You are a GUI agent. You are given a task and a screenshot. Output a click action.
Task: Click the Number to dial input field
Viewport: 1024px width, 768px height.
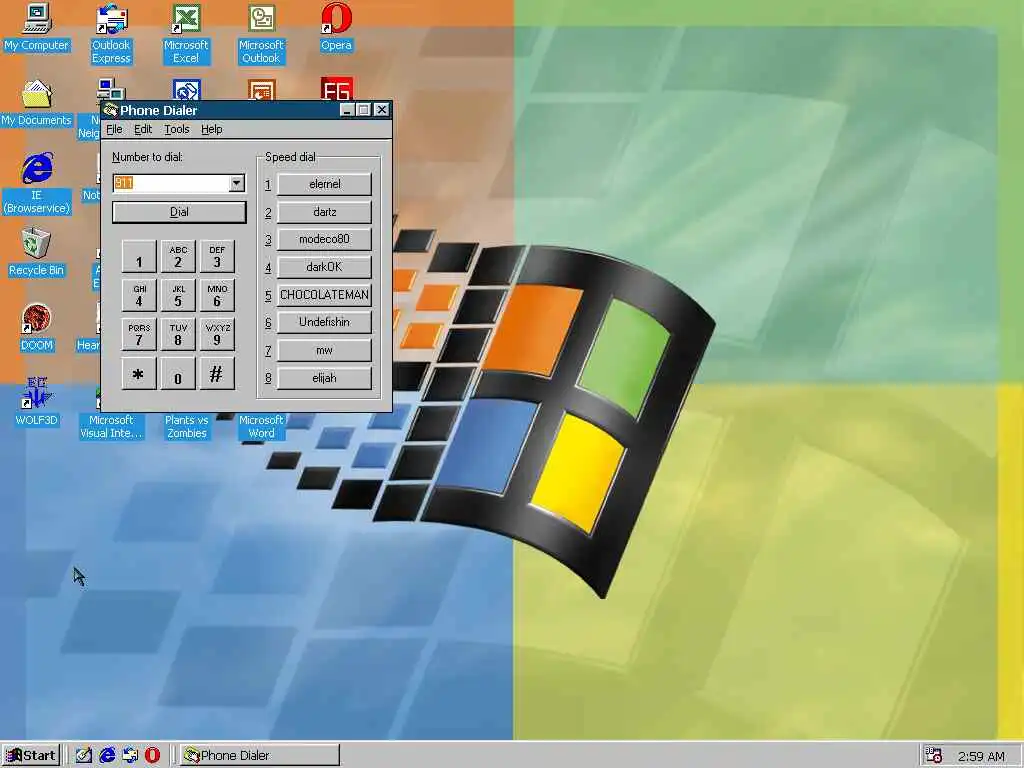171,183
